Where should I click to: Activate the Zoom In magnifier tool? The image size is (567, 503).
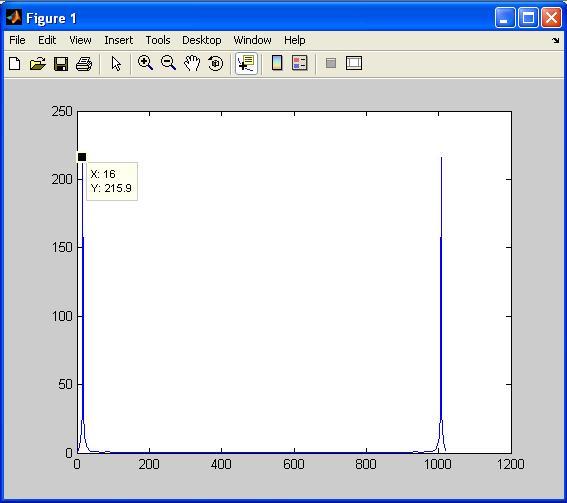145,63
